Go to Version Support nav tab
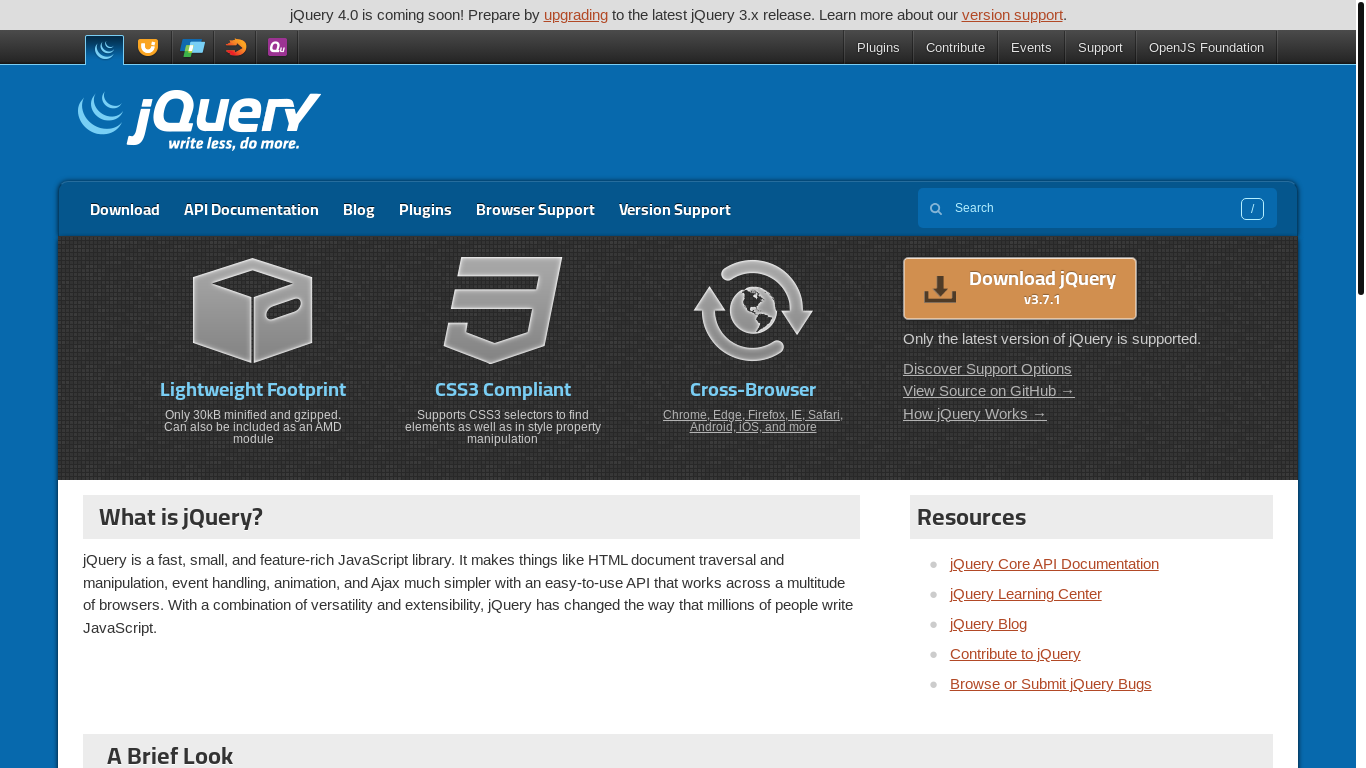The image size is (1366, 768). (675, 210)
